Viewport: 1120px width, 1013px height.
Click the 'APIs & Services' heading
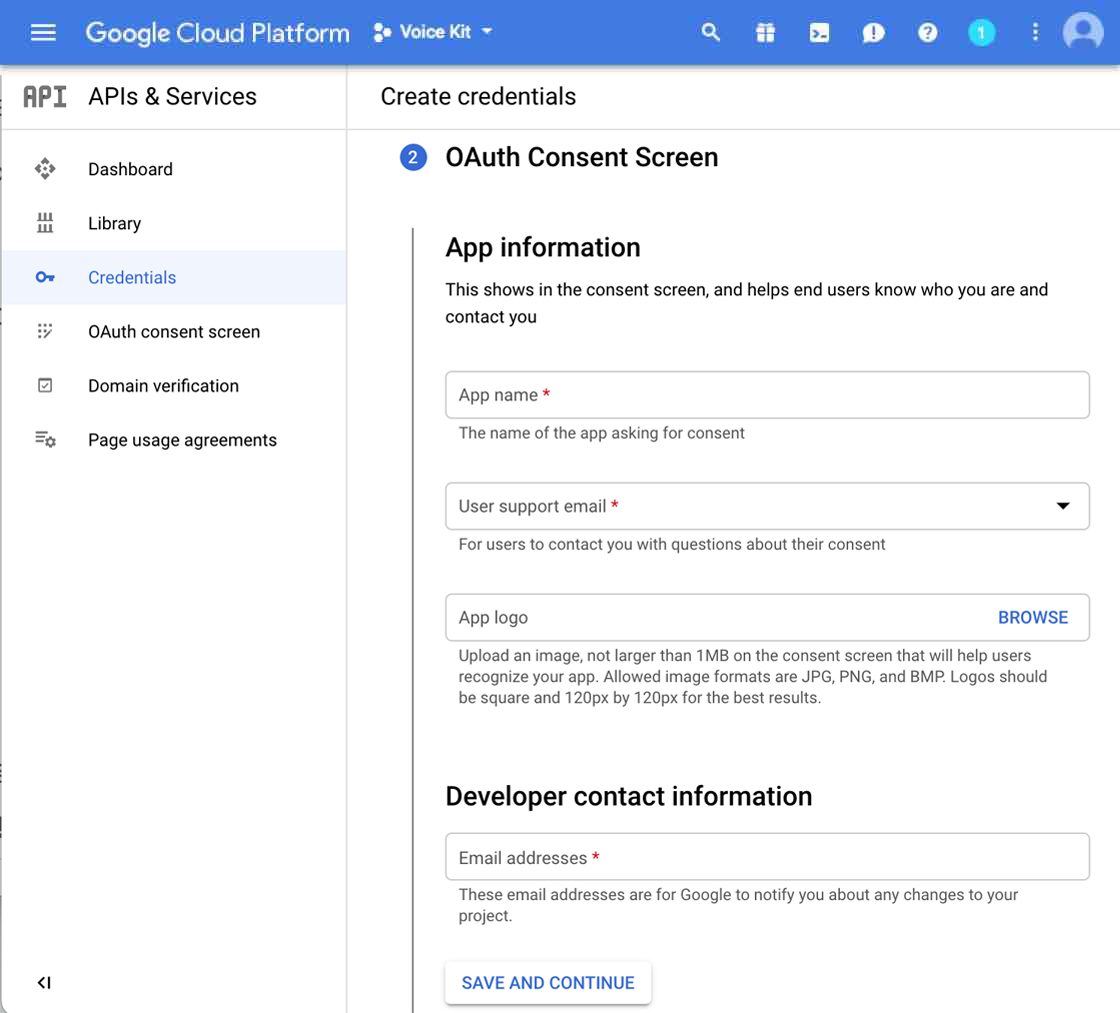coord(172,96)
